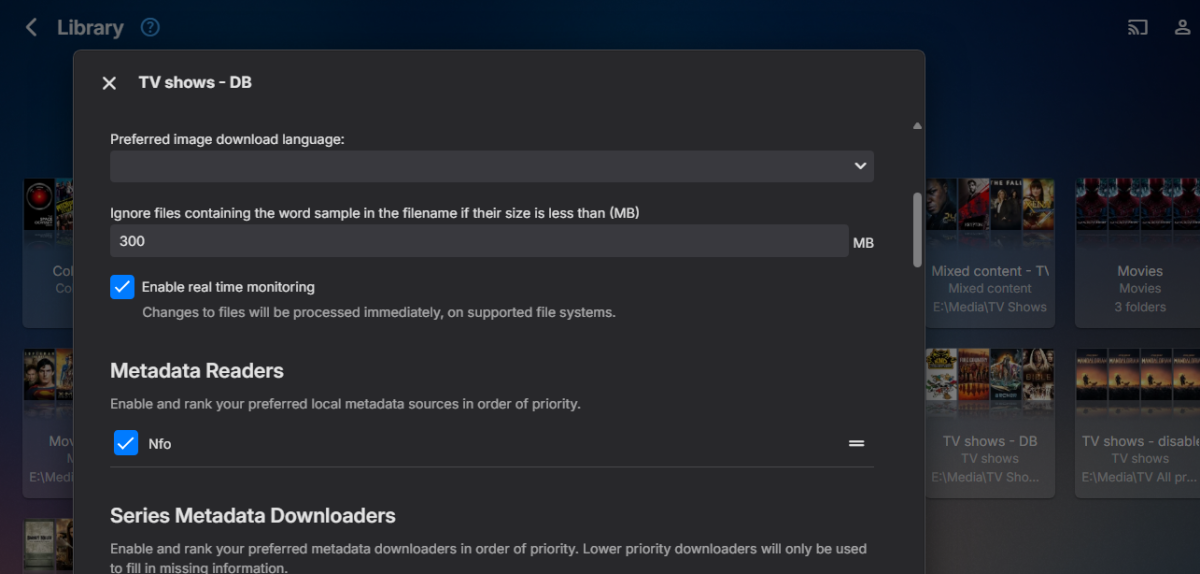Image resolution: width=1200 pixels, height=574 pixels.
Task: Click the Library page title
Action: [90, 28]
